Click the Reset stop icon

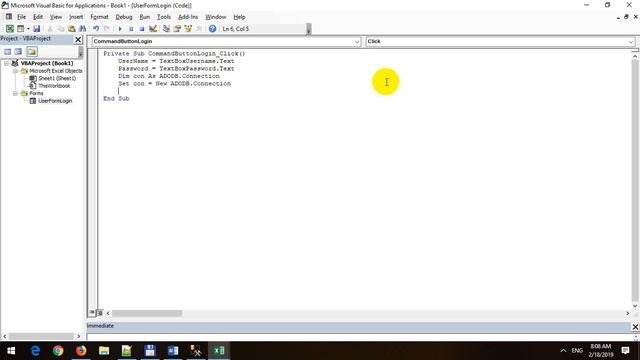point(142,29)
